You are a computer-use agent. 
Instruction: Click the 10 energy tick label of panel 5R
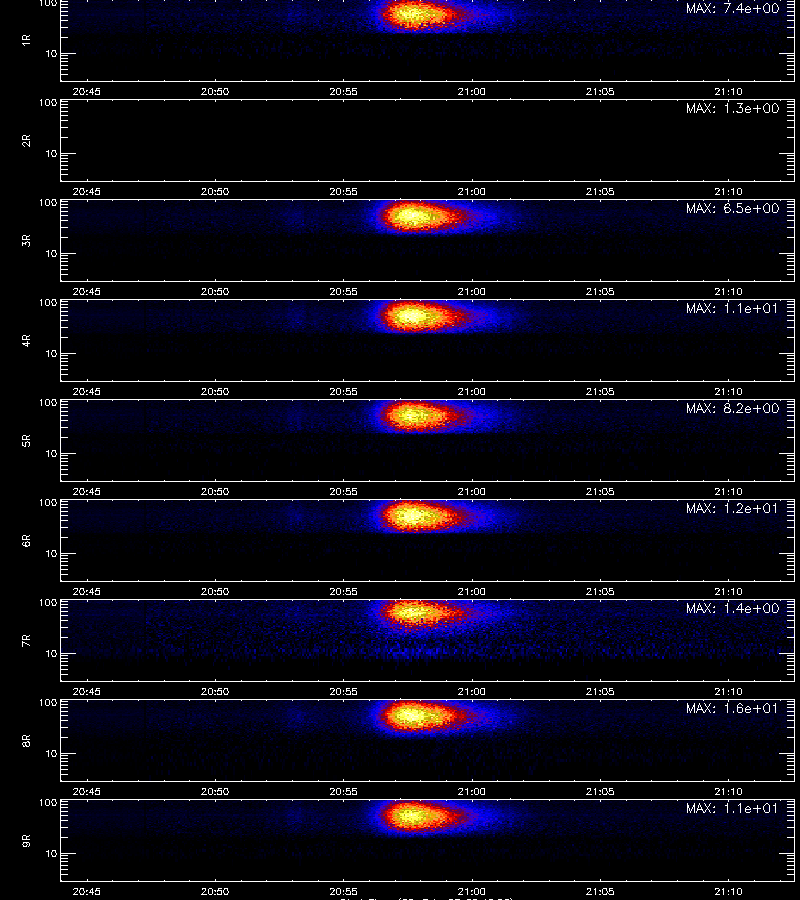pos(52,453)
